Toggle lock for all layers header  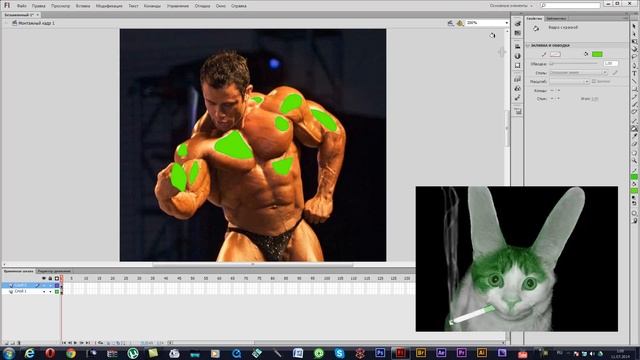coord(50,278)
